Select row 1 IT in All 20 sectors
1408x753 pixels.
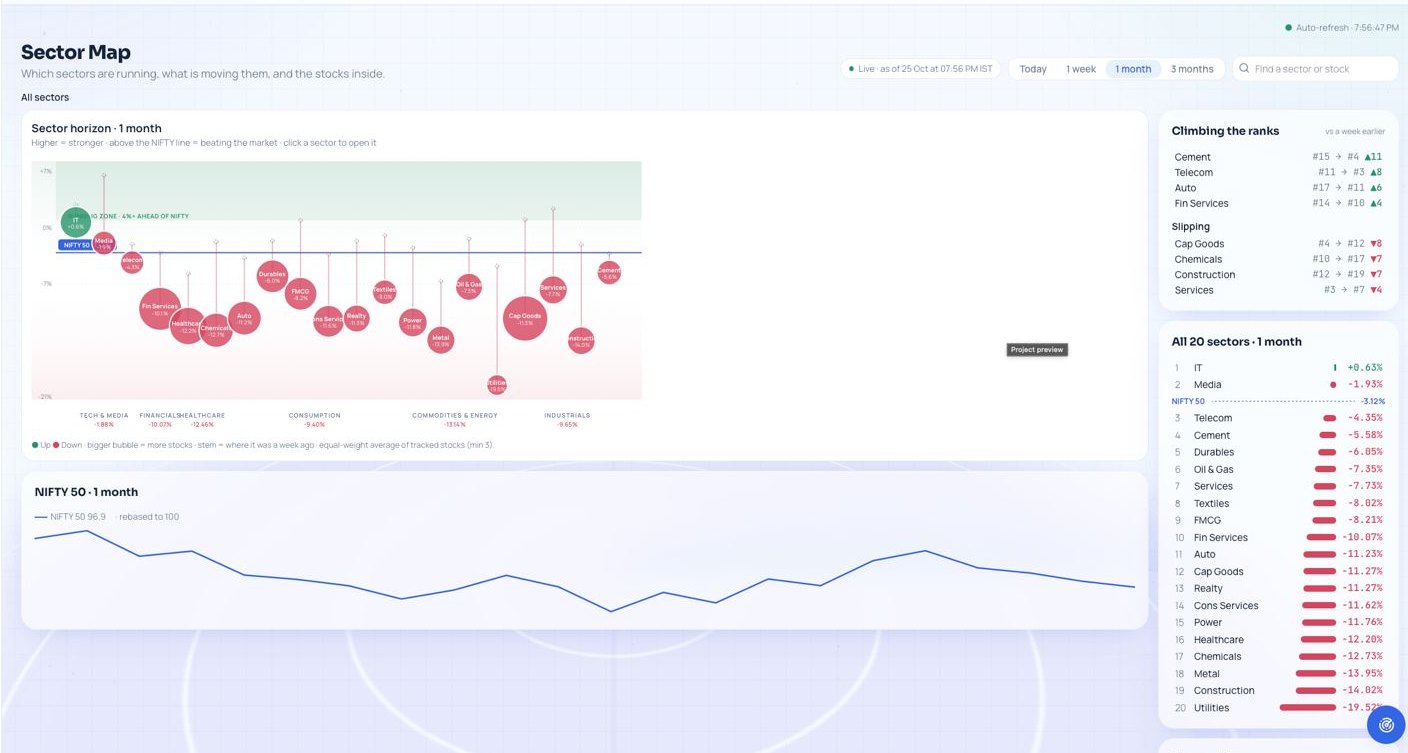tap(1278, 368)
